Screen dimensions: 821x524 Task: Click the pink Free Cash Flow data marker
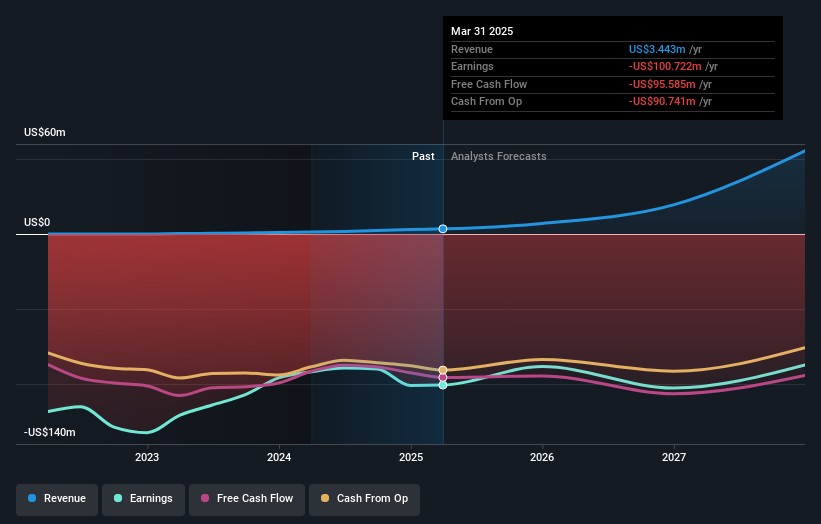click(x=443, y=377)
